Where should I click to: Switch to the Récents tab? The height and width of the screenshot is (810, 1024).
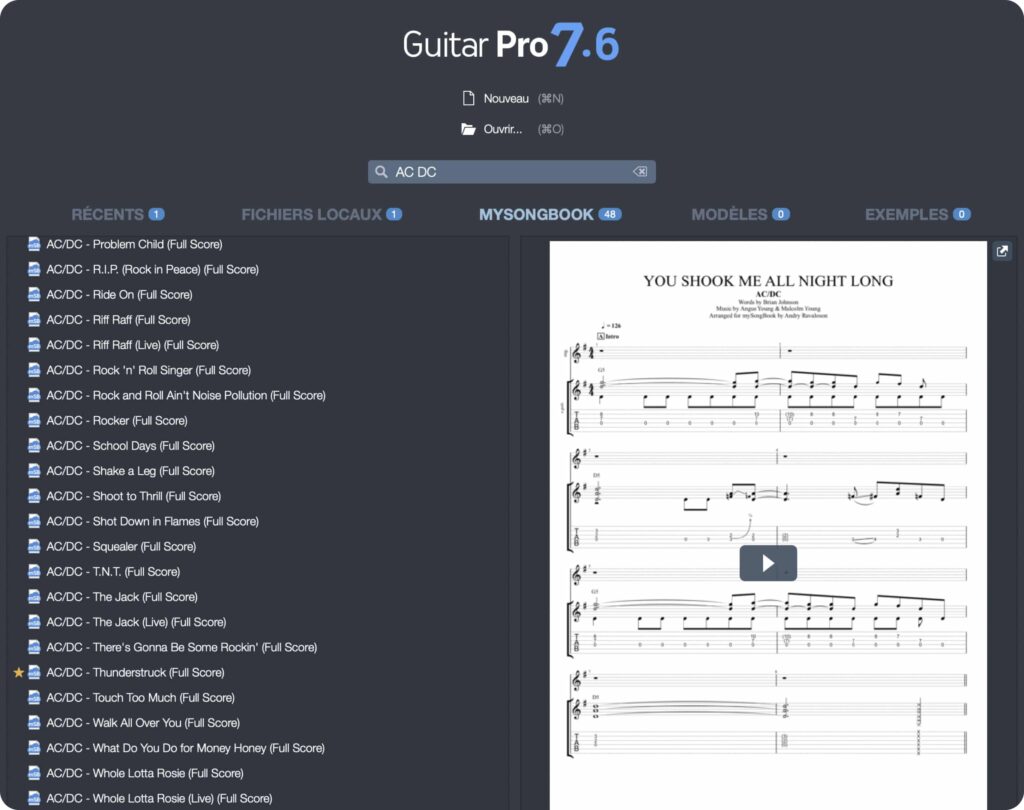pos(118,214)
